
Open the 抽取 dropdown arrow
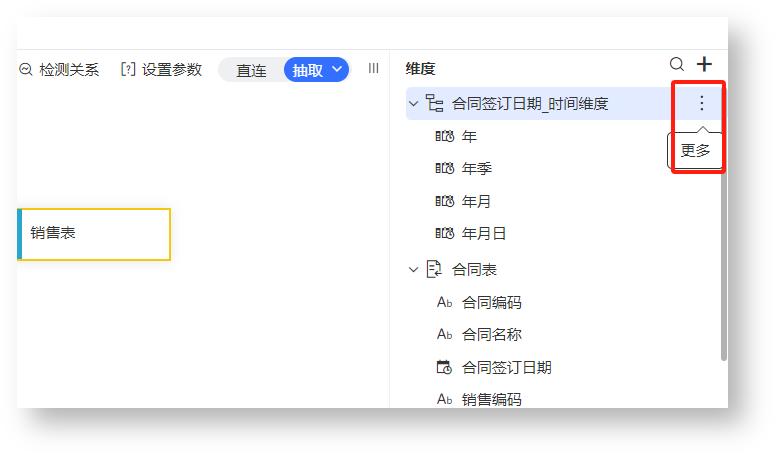click(x=338, y=69)
